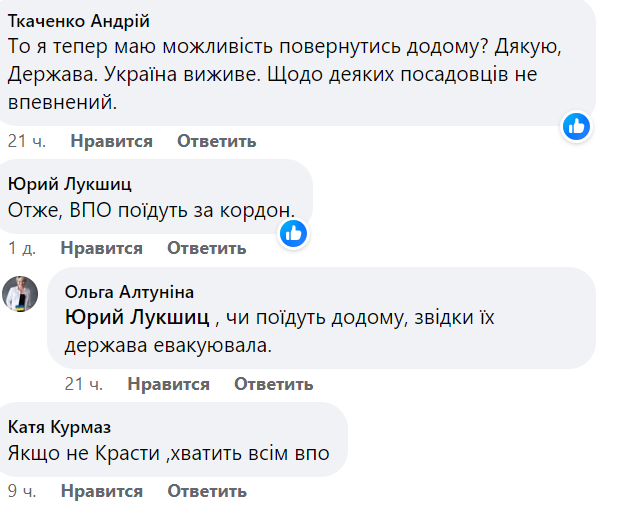Open Ольга Алтуніна's profile avatar

click(21, 293)
